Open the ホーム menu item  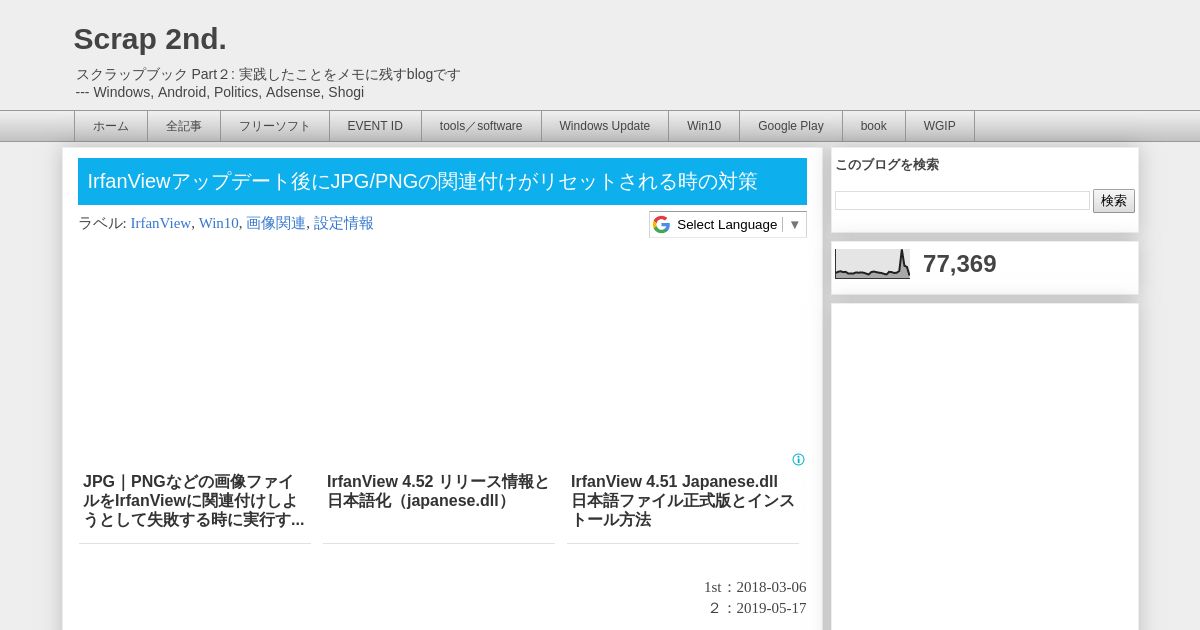(x=111, y=126)
